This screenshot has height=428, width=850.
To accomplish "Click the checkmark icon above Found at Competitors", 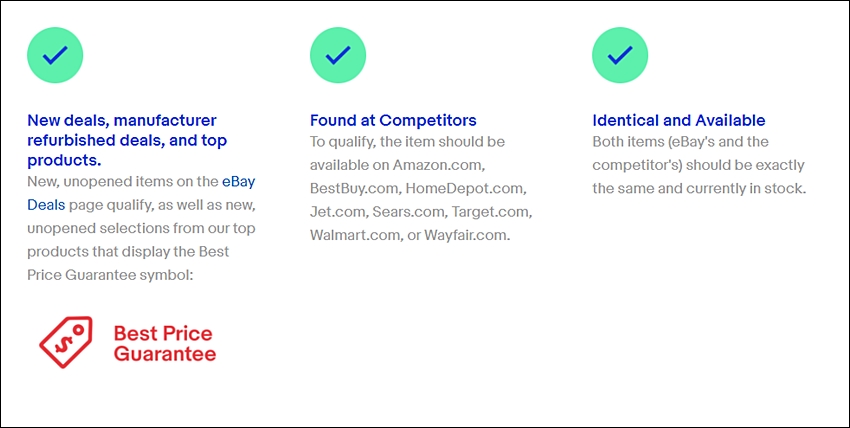I will coord(338,55).
